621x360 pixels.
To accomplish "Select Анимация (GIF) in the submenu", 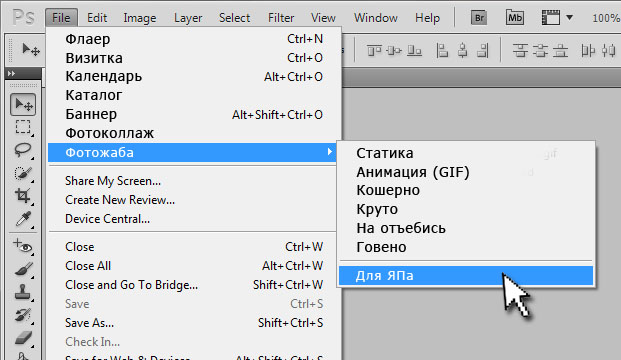I will tap(466, 172).
